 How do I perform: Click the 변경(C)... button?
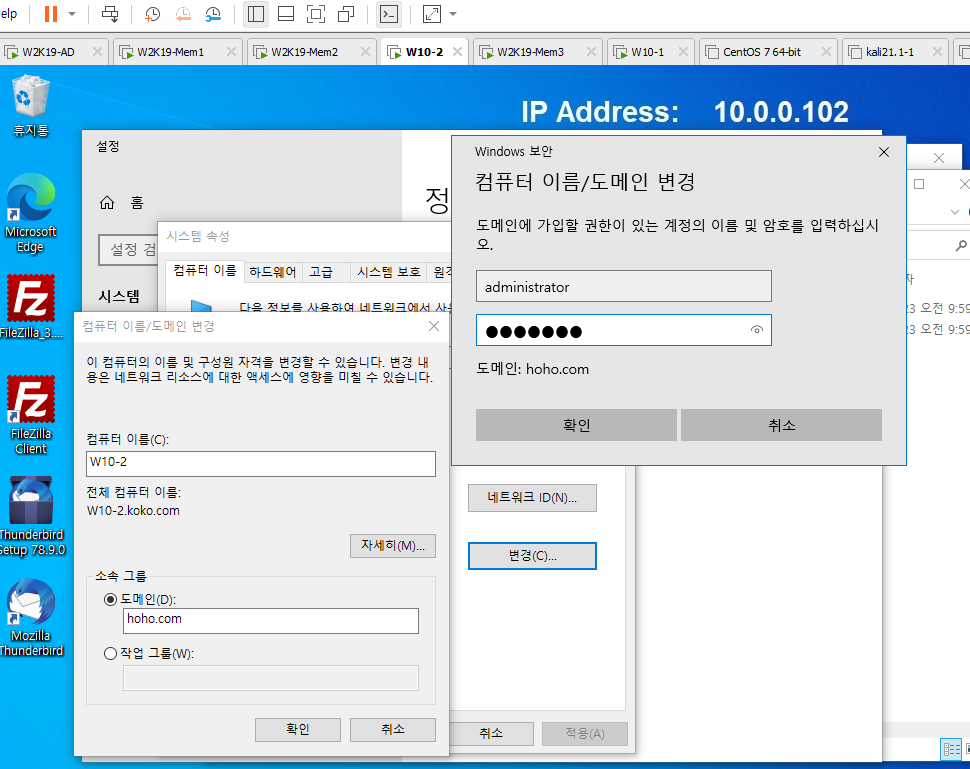coord(532,556)
